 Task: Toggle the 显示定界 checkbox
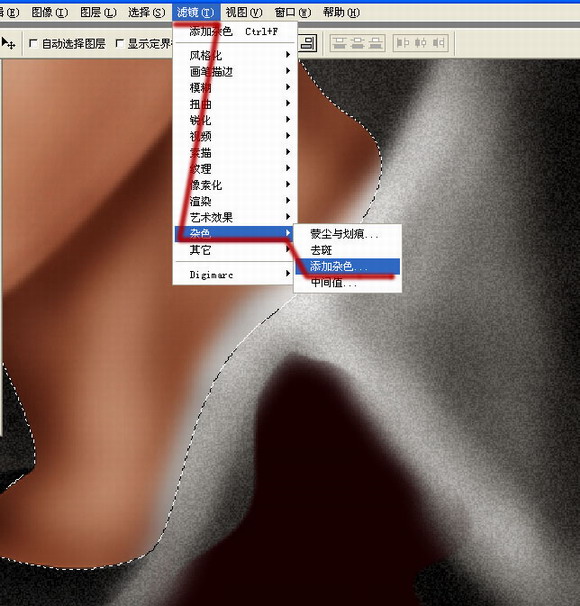pos(120,43)
